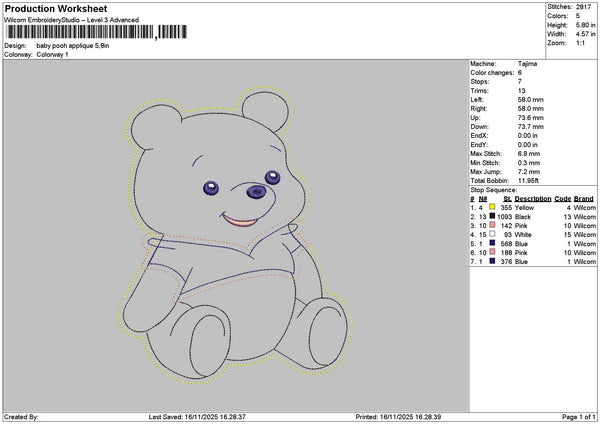Click the 'Page 1 of 1' footer text
Viewport: 600px width, 424px height.
[x=579, y=417]
